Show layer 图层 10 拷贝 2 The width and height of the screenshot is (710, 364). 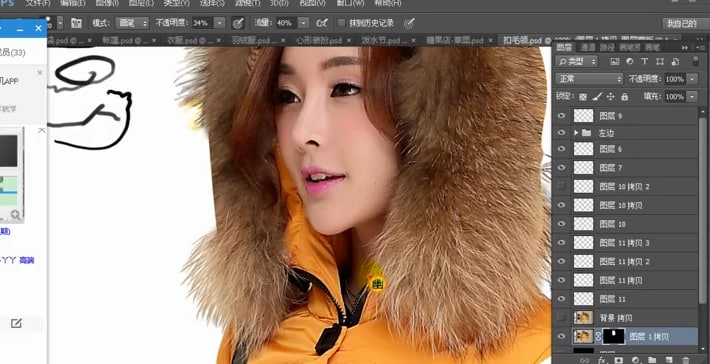(x=561, y=186)
